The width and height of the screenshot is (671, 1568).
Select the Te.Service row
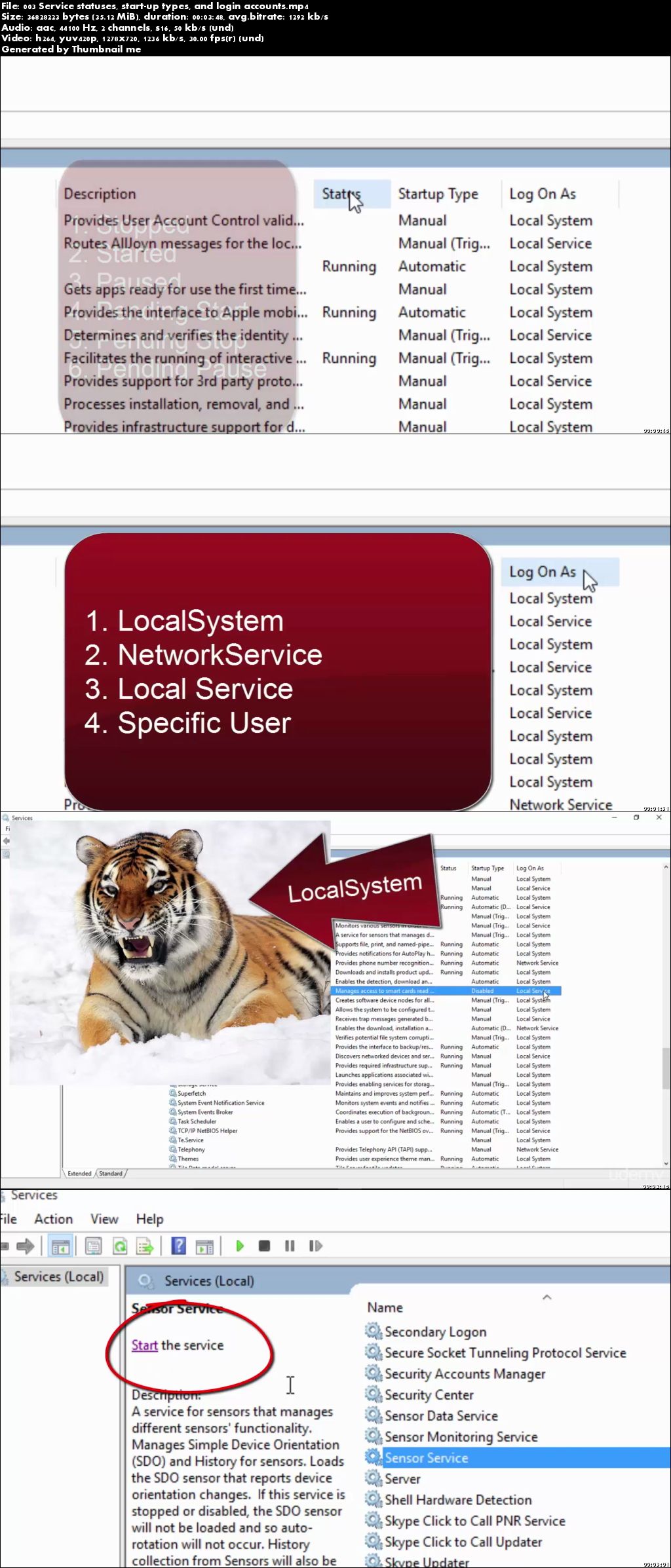[191, 1140]
